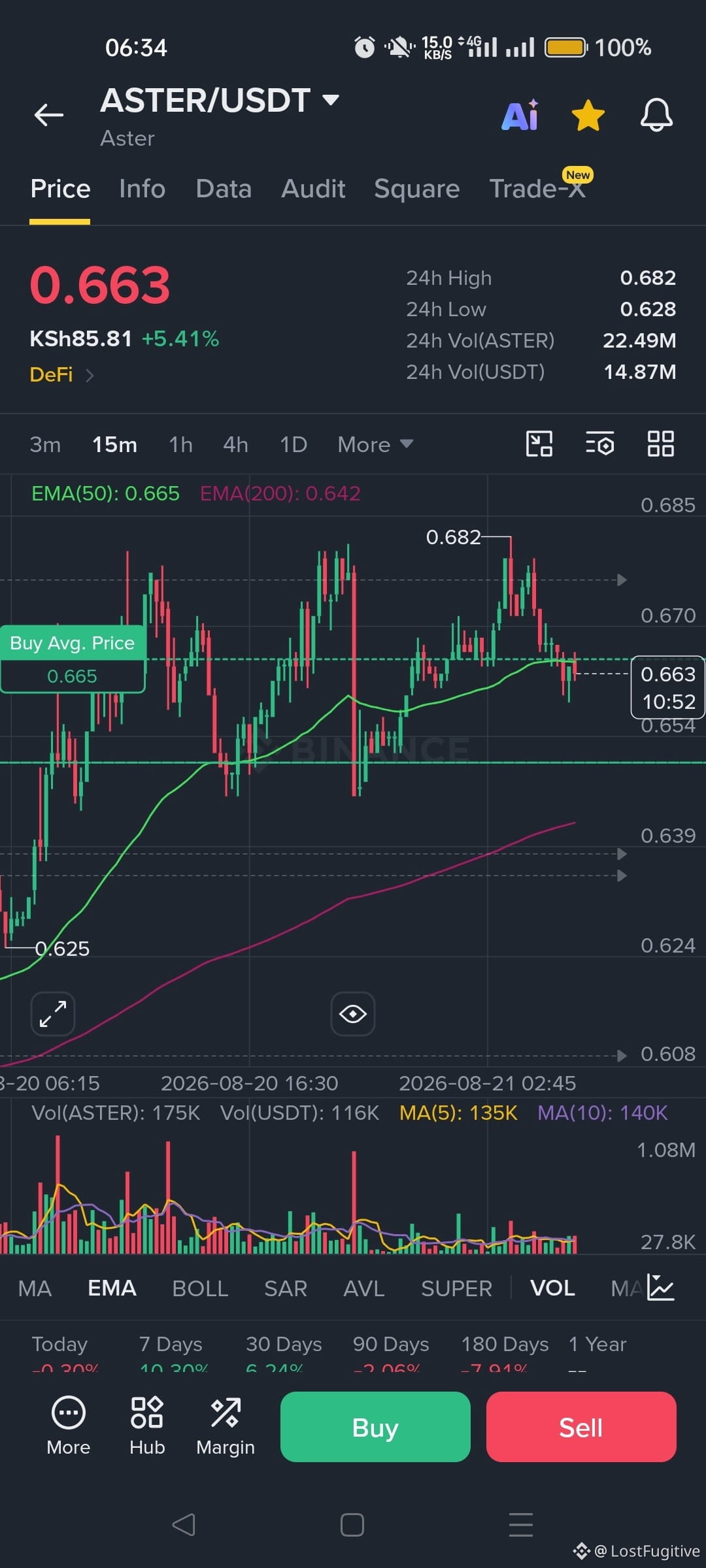Screen dimensions: 706x1568
Task: Toggle the SUPER indicator
Action: click(x=456, y=1288)
